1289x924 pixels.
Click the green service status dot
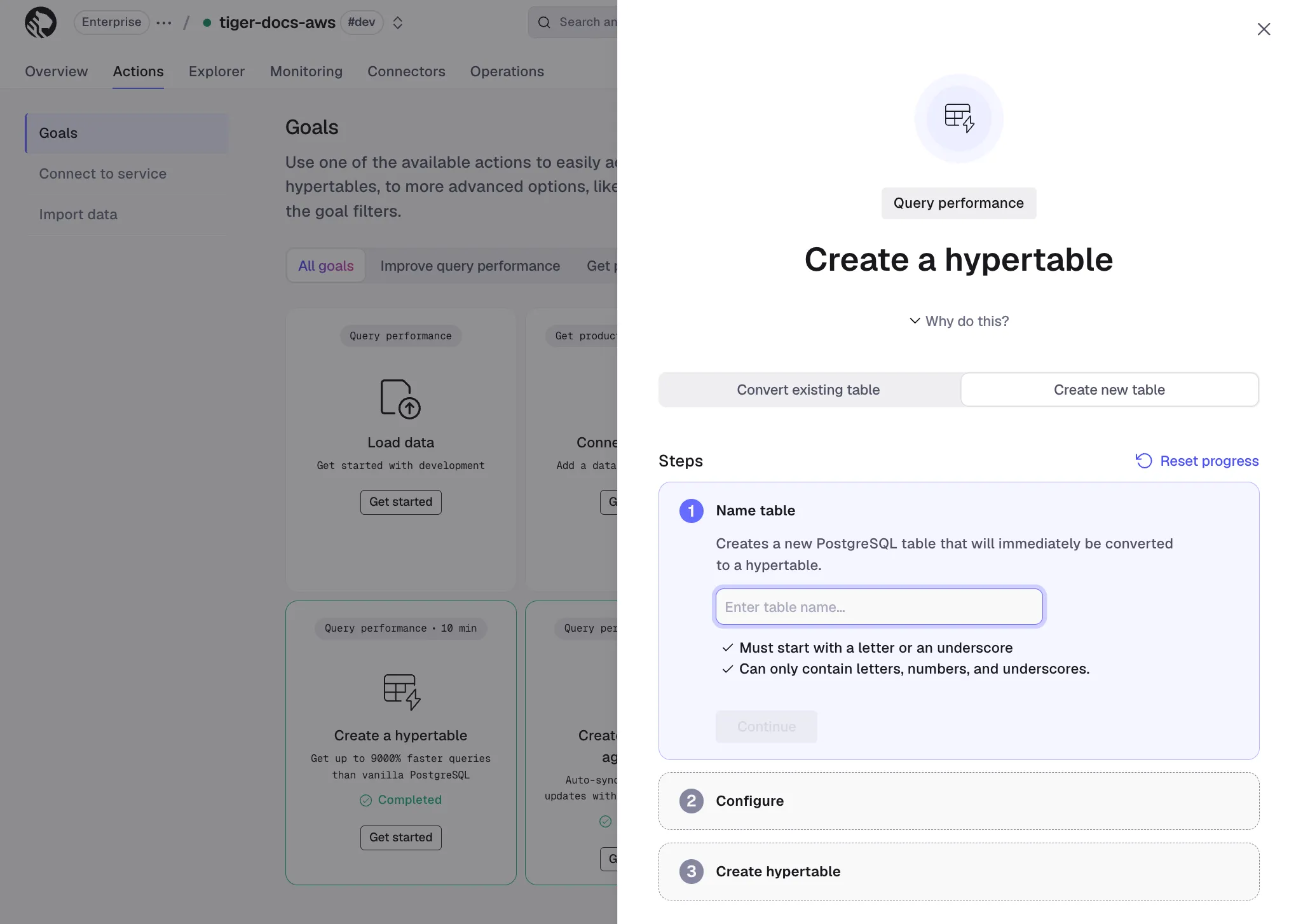(207, 23)
